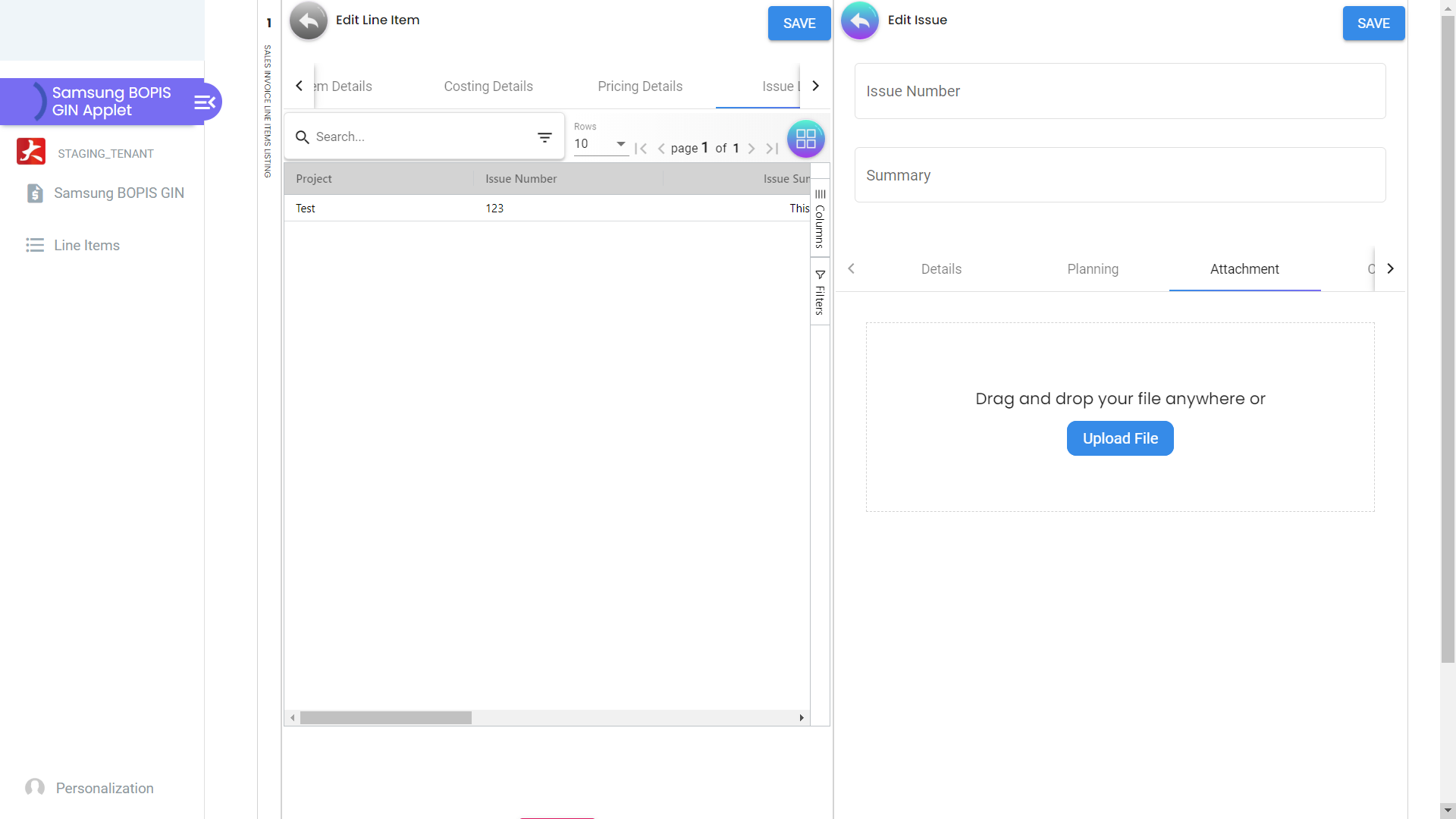The width and height of the screenshot is (1456, 819).
Task: Save the Edit Issue form
Action: pos(1373,24)
